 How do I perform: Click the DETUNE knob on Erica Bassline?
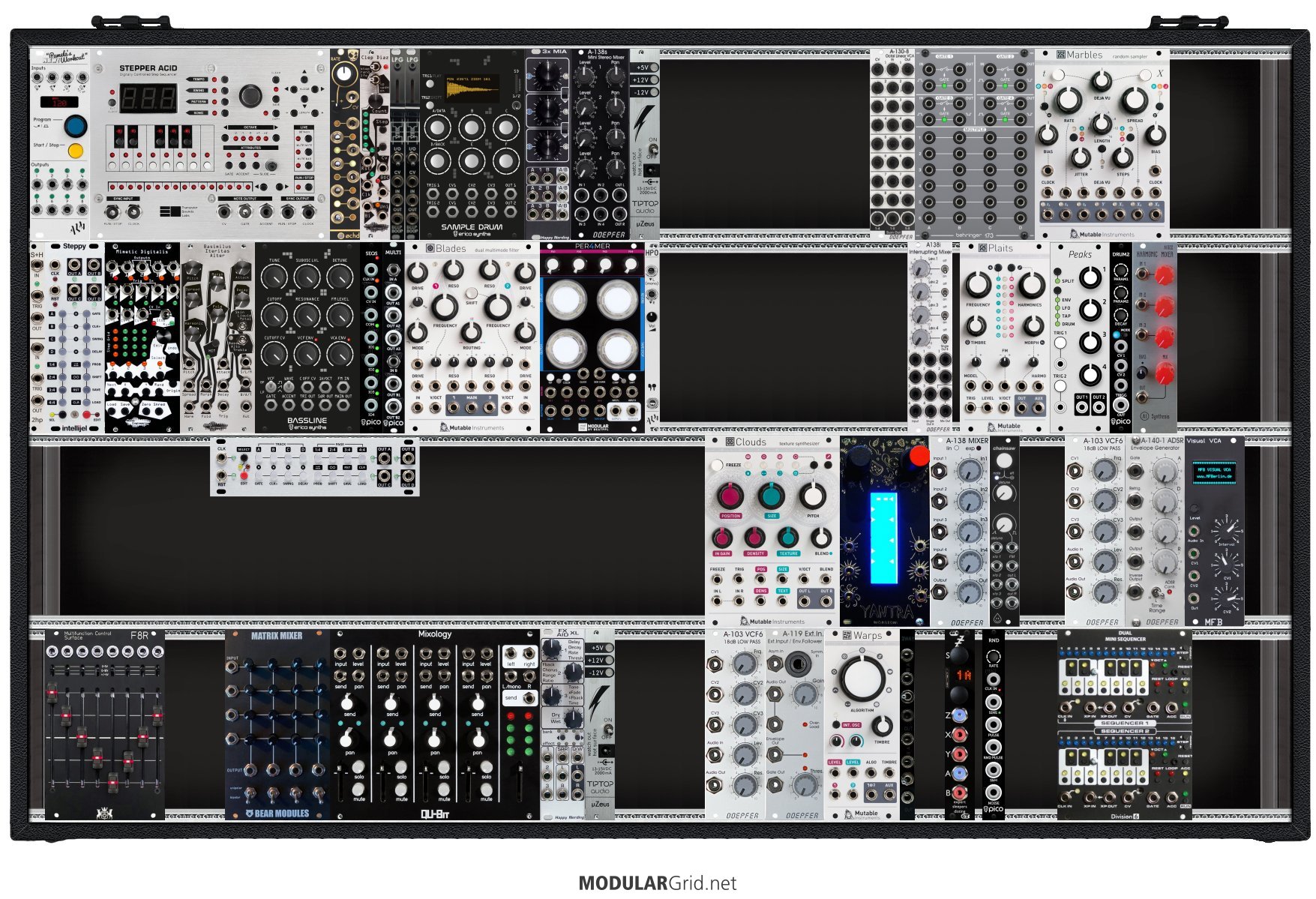click(x=340, y=278)
